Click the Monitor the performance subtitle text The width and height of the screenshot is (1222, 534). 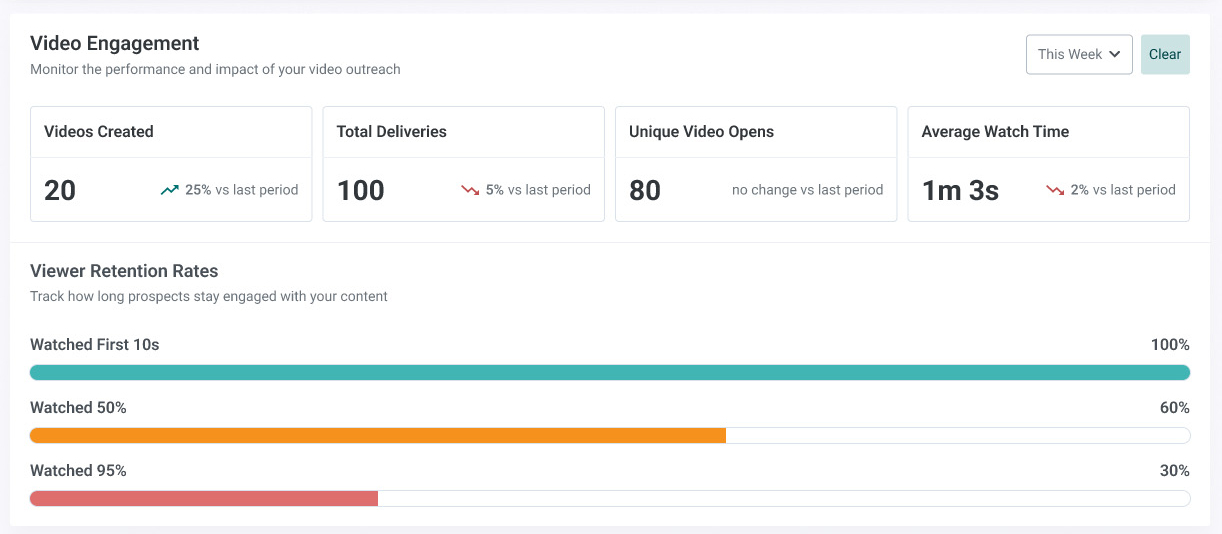(x=215, y=70)
